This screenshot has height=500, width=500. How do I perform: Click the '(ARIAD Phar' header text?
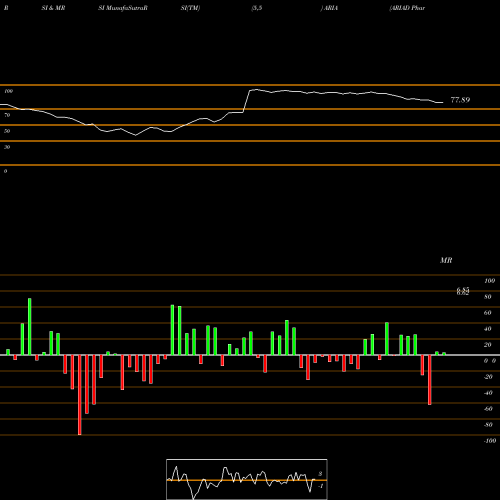point(407,8)
